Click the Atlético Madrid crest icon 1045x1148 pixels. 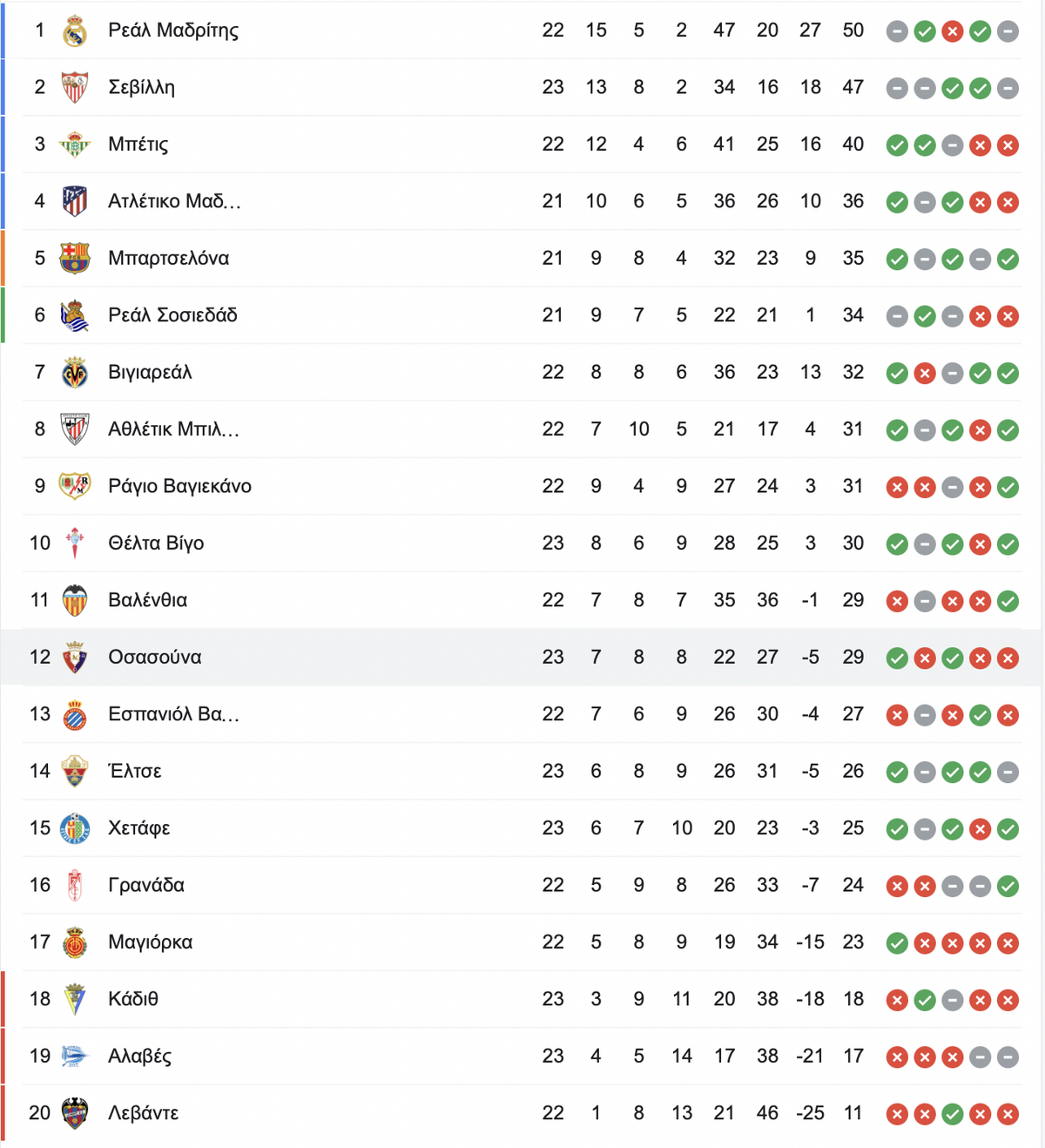coord(75,201)
